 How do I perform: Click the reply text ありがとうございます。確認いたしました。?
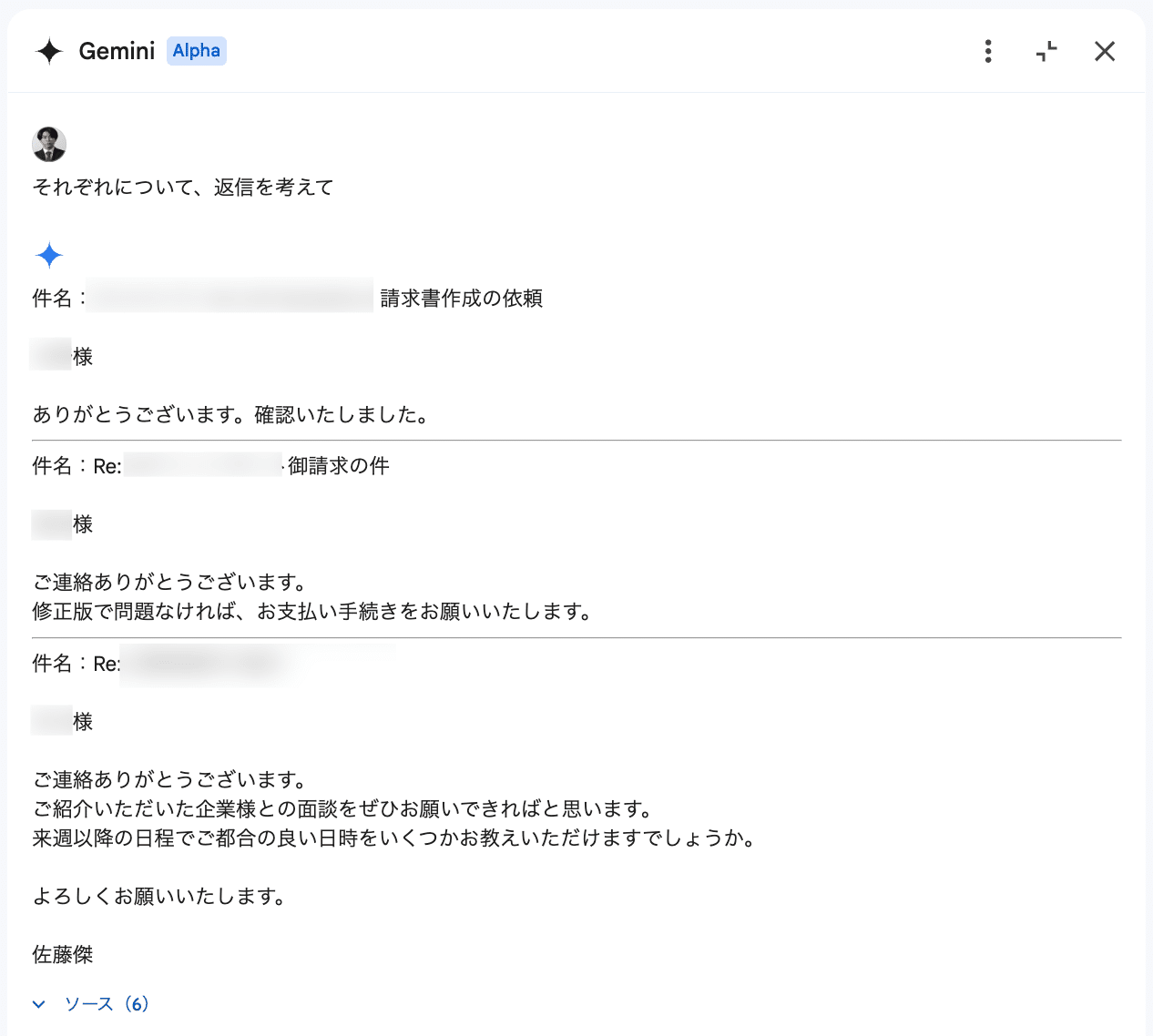tap(230, 415)
